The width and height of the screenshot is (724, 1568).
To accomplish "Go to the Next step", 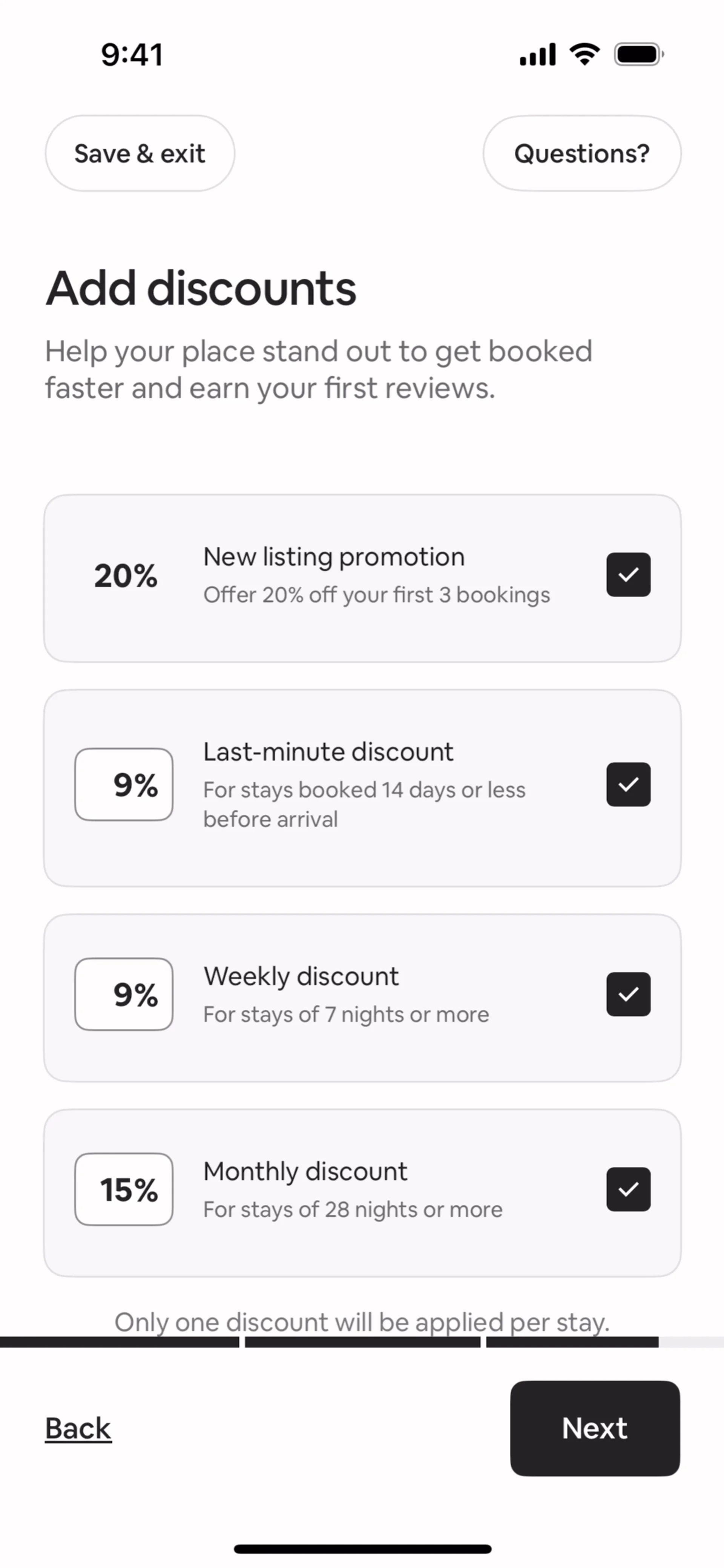I will click(594, 1428).
